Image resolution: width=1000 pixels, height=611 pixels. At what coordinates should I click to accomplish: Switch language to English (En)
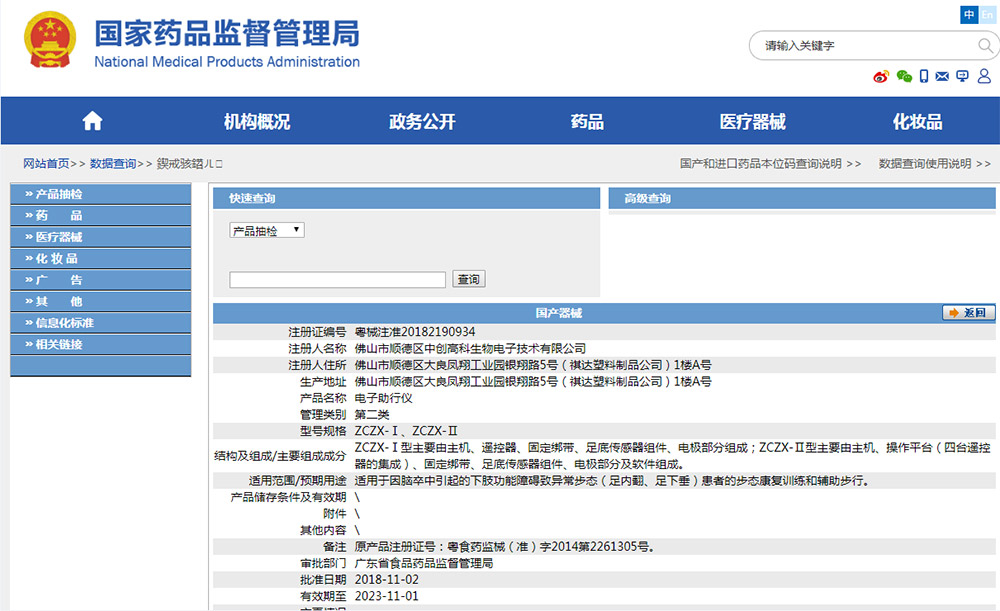(988, 14)
